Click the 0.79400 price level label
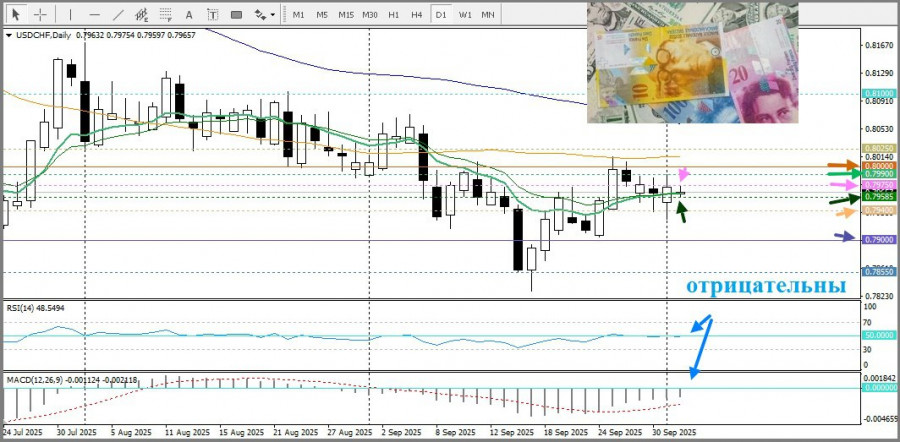Screen dimensions: 900x442 879,211
